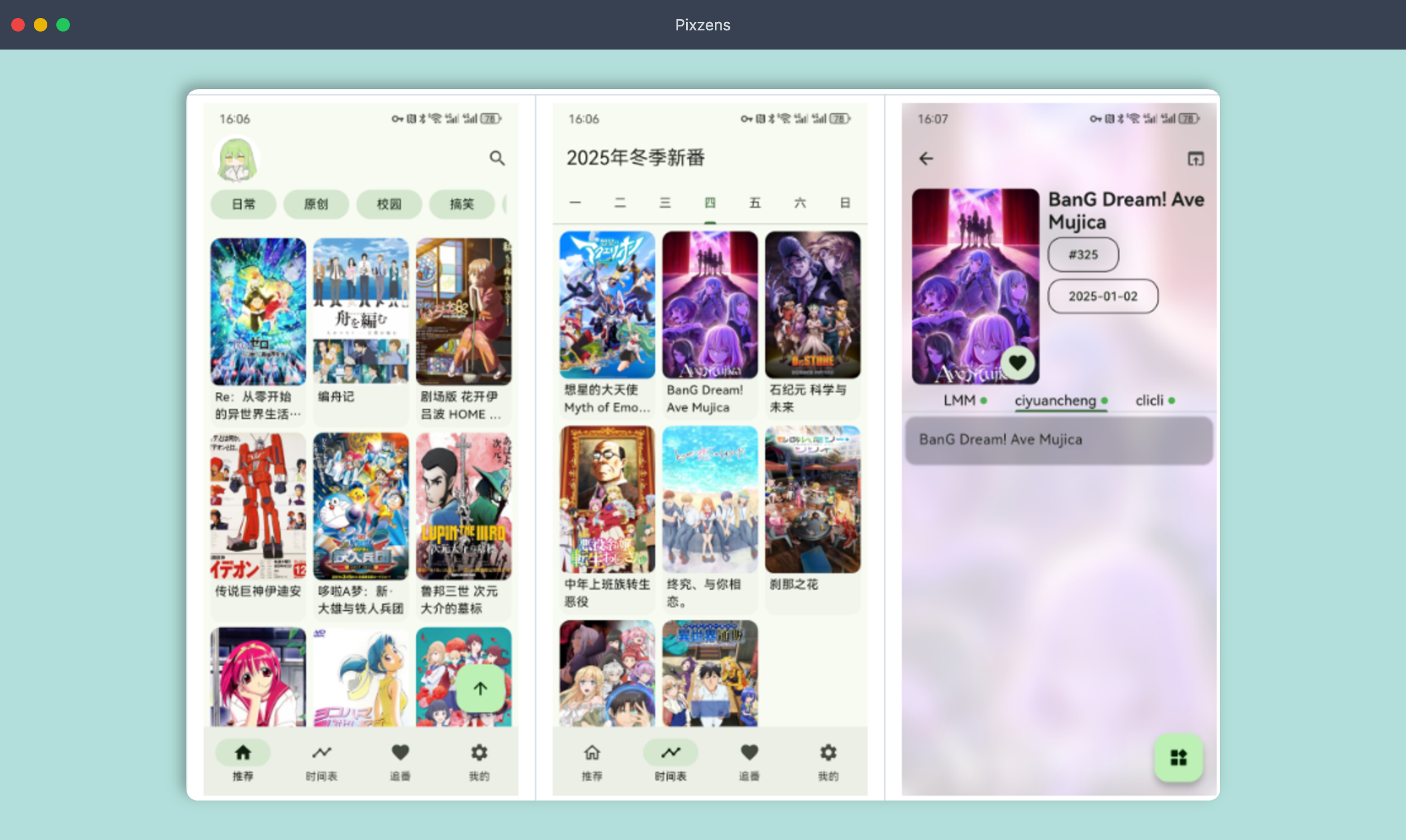
Task: Toggle the heart favorite on BanG Dream cover
Action: point(1017,363)
